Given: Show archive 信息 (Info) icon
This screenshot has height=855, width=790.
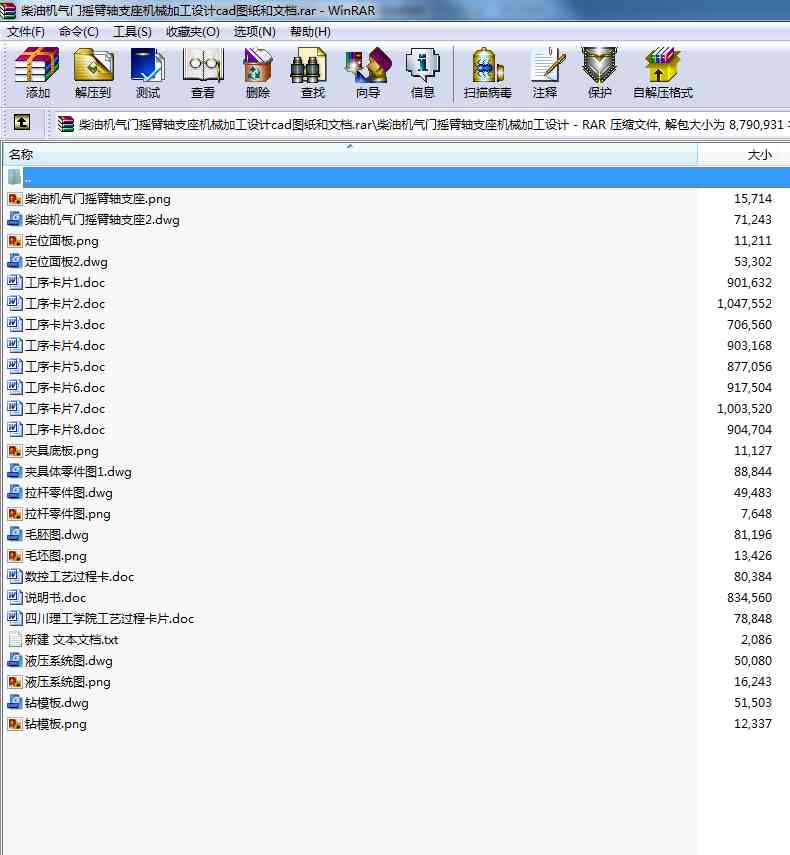Looking at the screenshot, I should [x=423, y=73].
